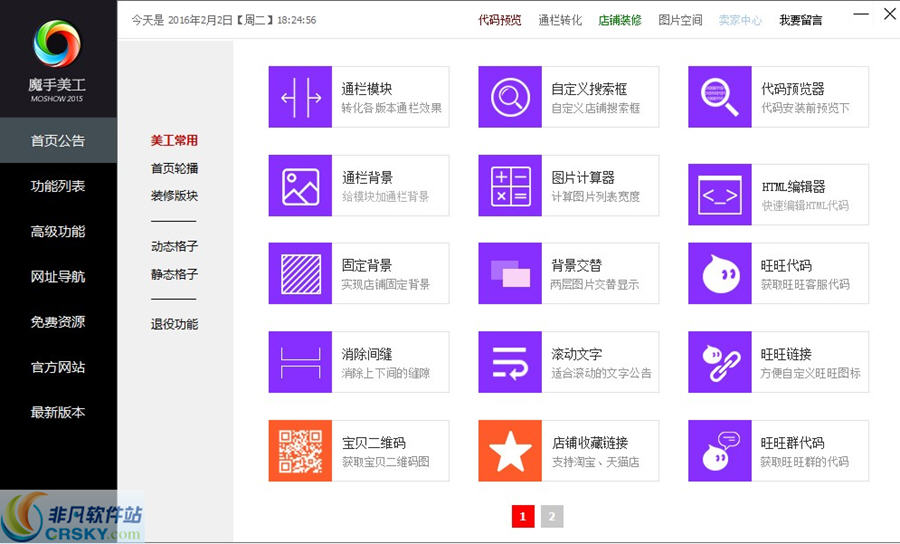The image size is (900, 544).
Task: Click the 两层图片交替显示 description
Action: (595, 285)
